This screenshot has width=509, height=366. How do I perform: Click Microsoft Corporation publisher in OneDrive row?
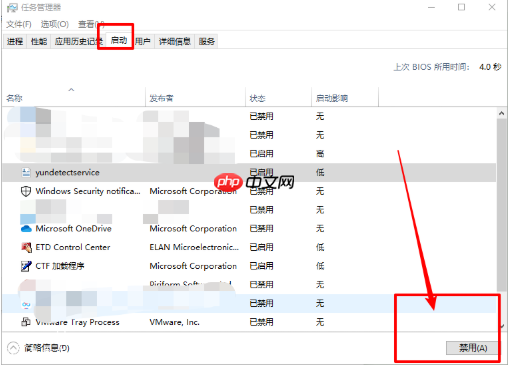coord(193,229)
